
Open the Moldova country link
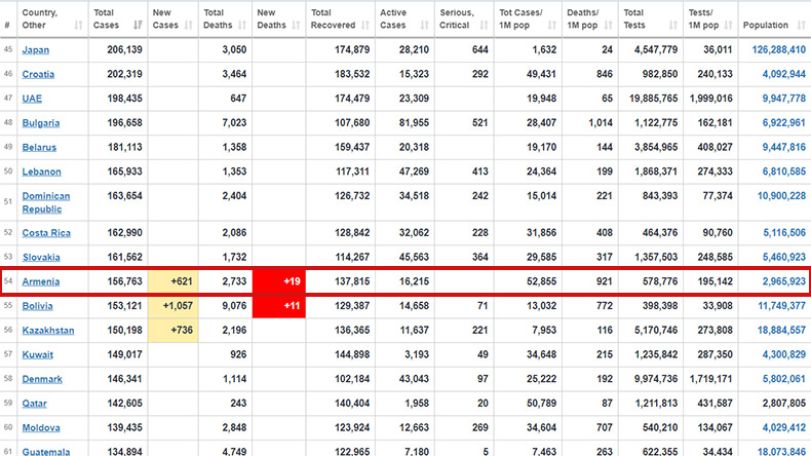point(41,427)
